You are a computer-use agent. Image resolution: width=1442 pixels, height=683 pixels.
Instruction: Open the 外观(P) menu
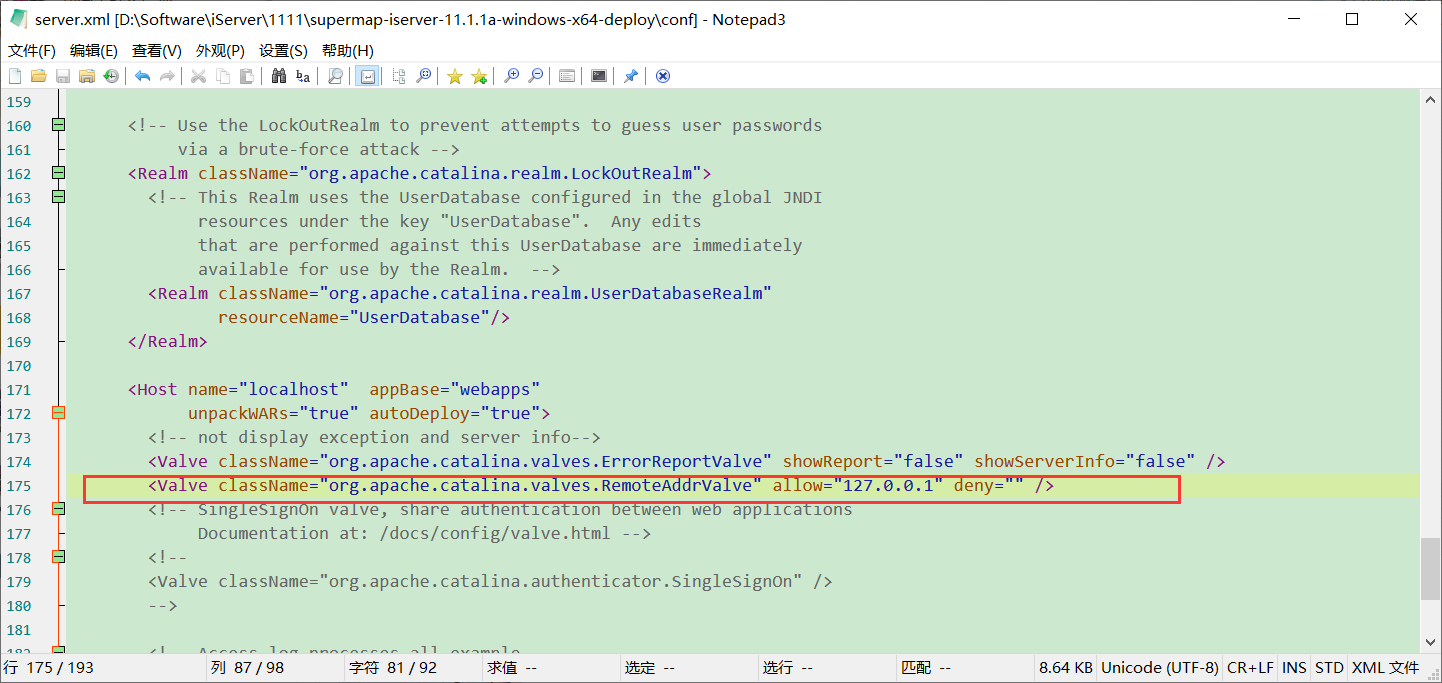pyautogui.click(x=220, y=50)
